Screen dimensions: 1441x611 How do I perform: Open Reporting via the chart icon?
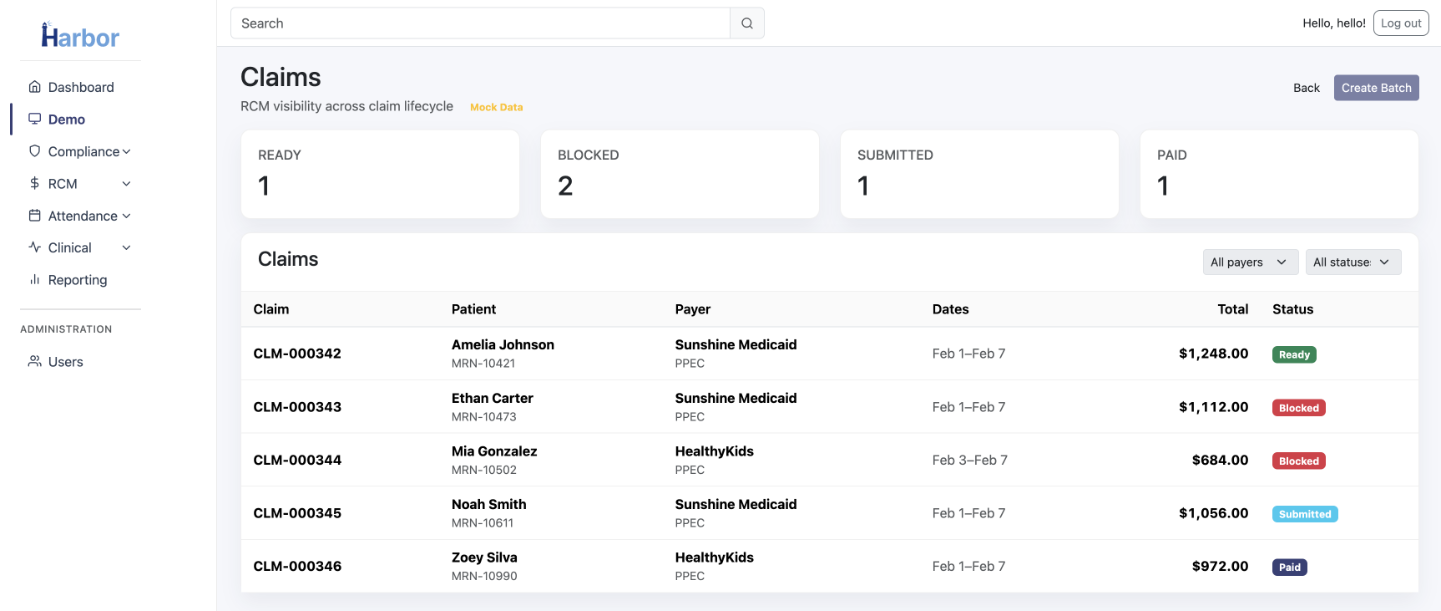[35, 279]
